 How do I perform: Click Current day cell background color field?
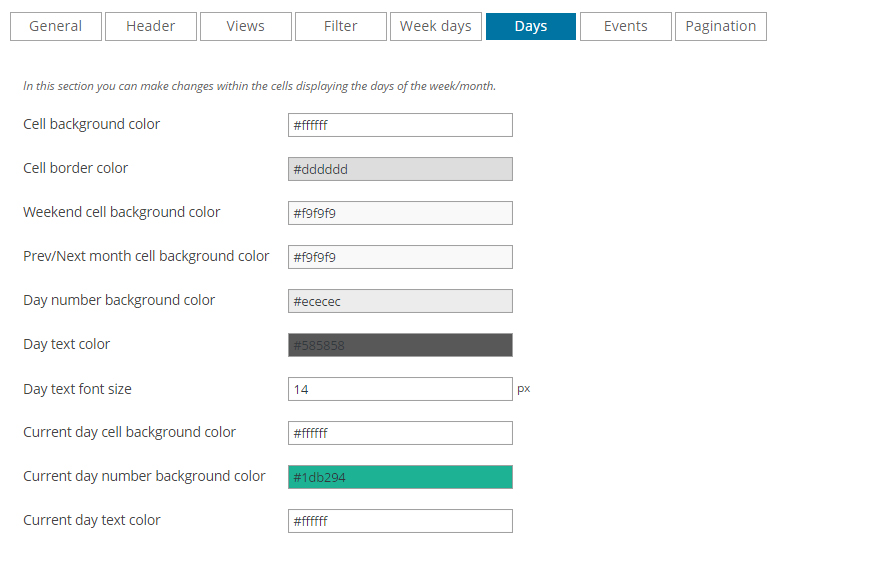pyautogui.click(x=400, y=433)
